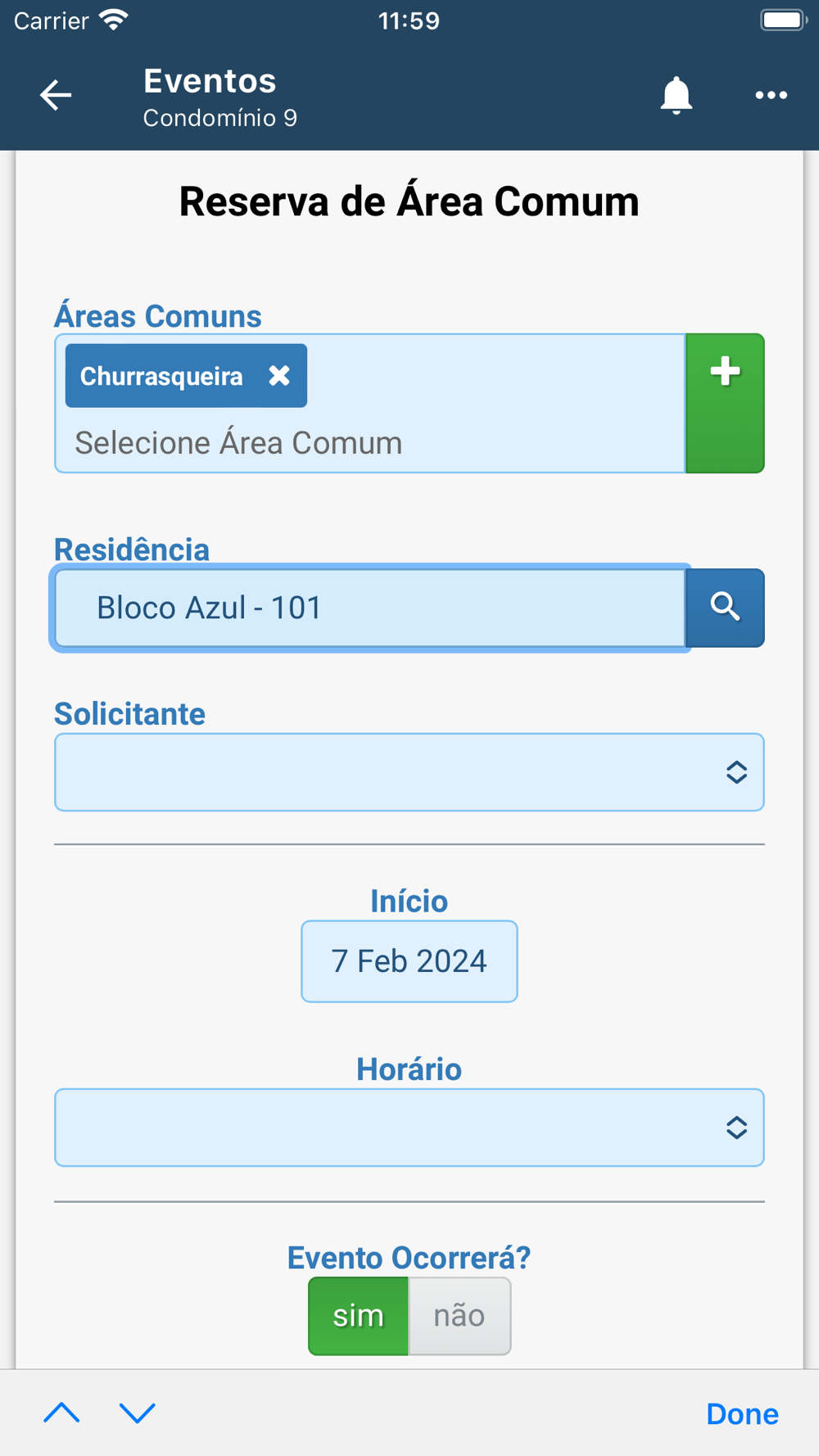The width and height of the screenshot is (819, 1456).
Task: Open the three-dots more options menu
Action: 771,96
